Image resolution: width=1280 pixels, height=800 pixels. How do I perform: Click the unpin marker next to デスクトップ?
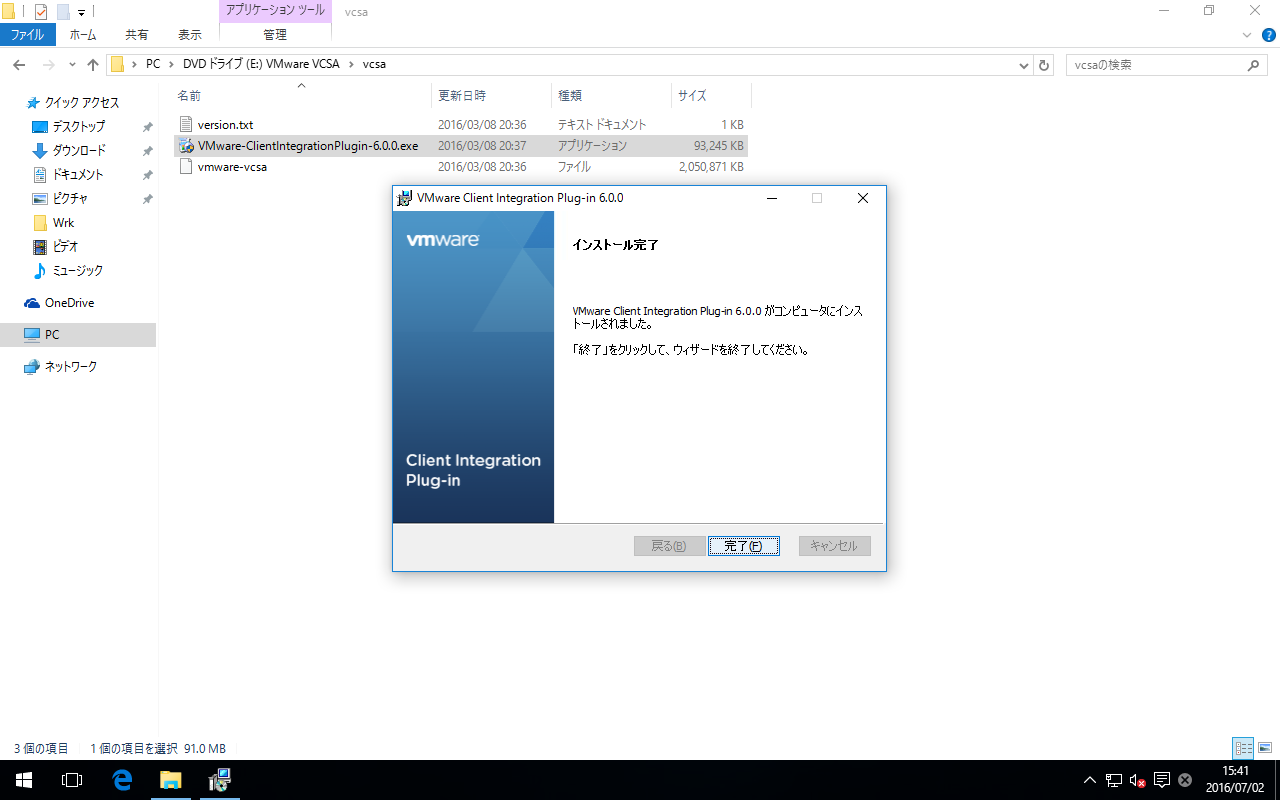click(x=147, y=127)
